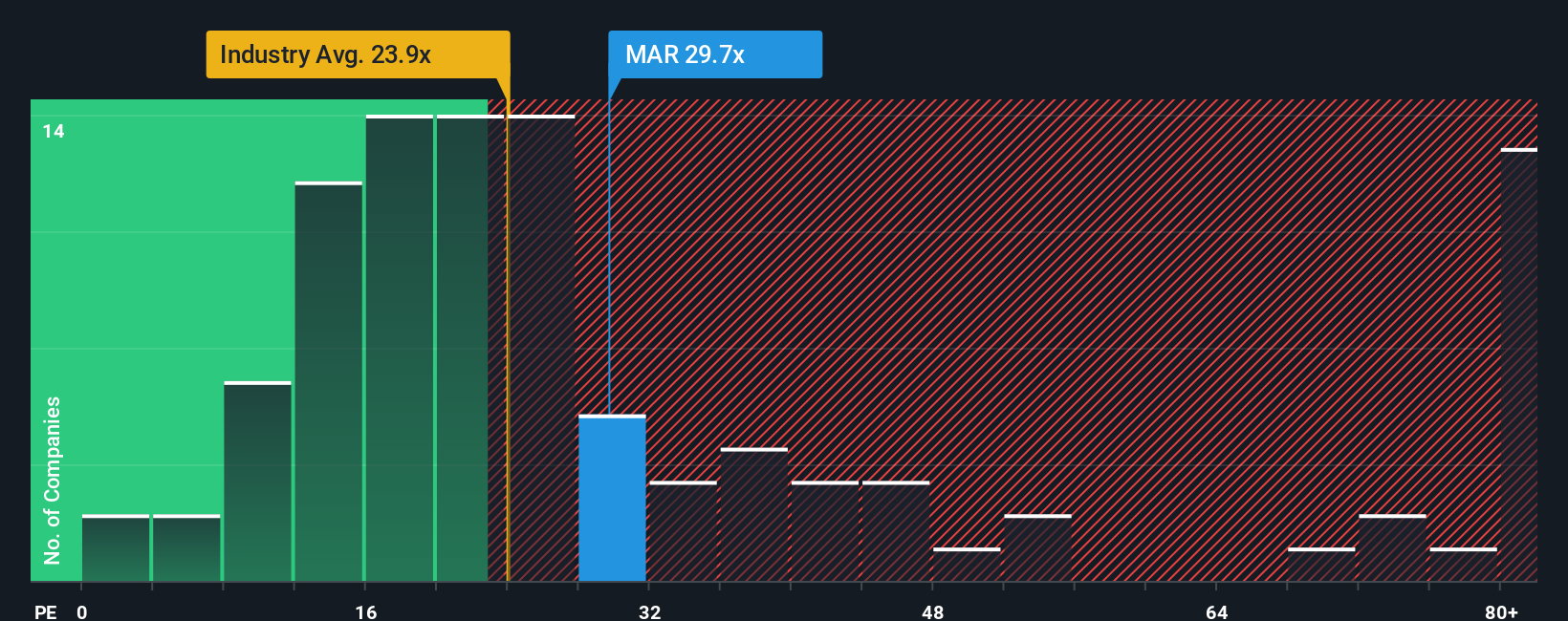Click the Industry Avg. 23.9x label
Image resolution: width=1568 pixels, height=621 pixels.
coord(358,54)
